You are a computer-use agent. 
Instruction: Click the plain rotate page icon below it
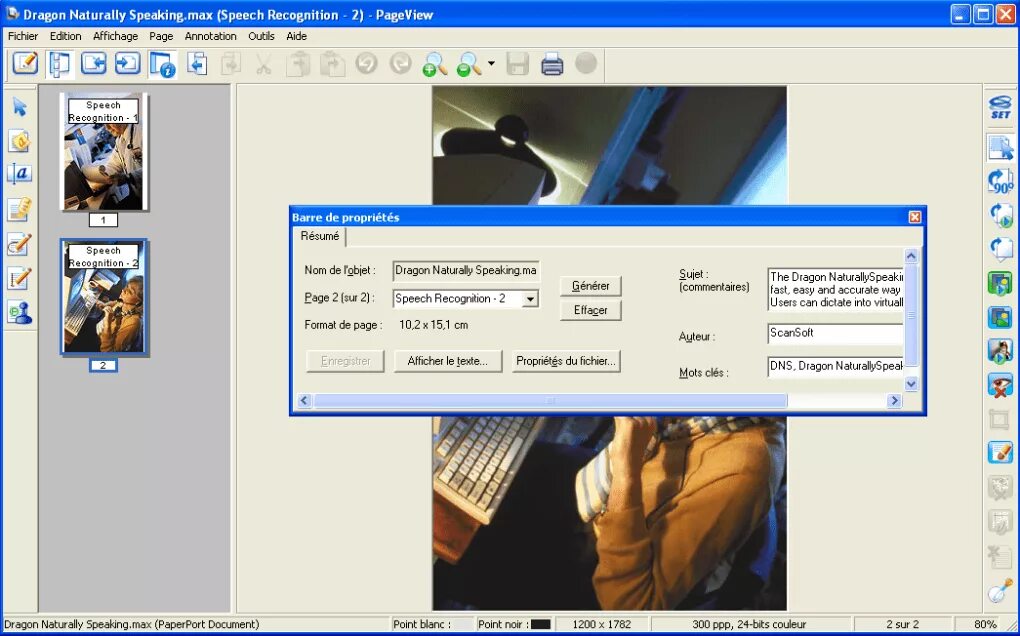pyautogui.click(x=1000, y=248)
